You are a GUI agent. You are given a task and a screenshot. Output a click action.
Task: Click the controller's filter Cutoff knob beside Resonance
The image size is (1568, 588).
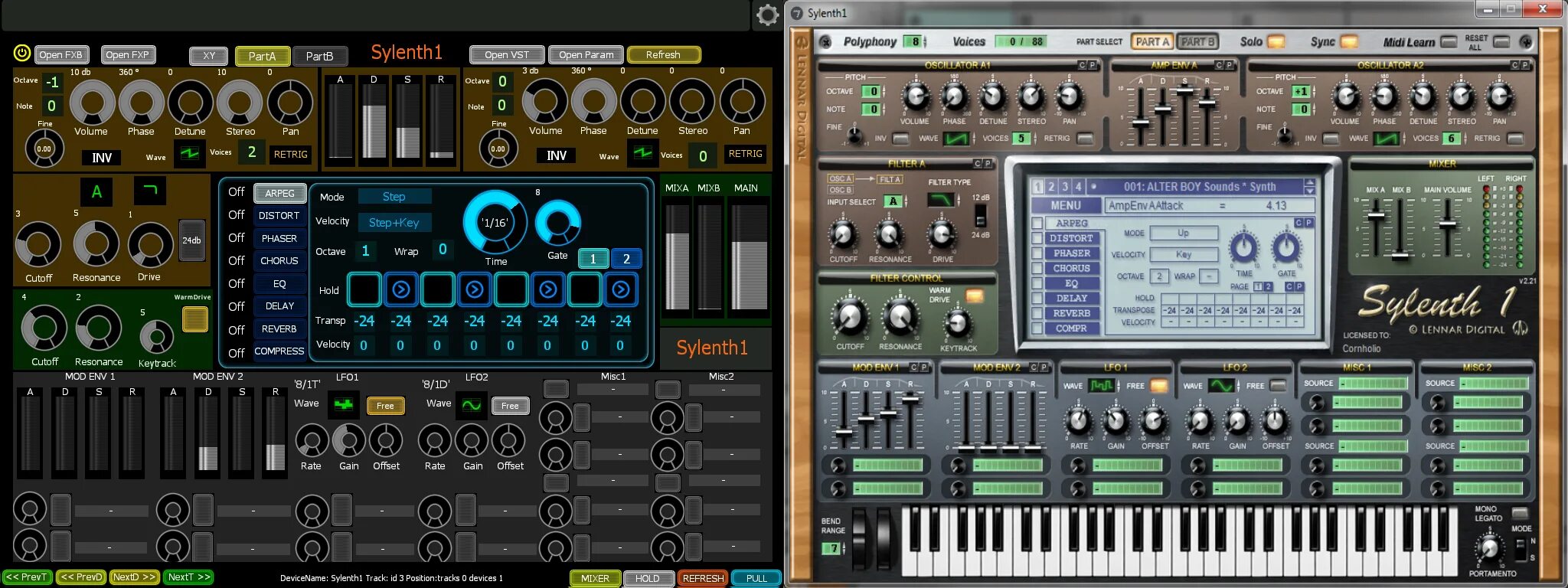click(x=38, y=245)
